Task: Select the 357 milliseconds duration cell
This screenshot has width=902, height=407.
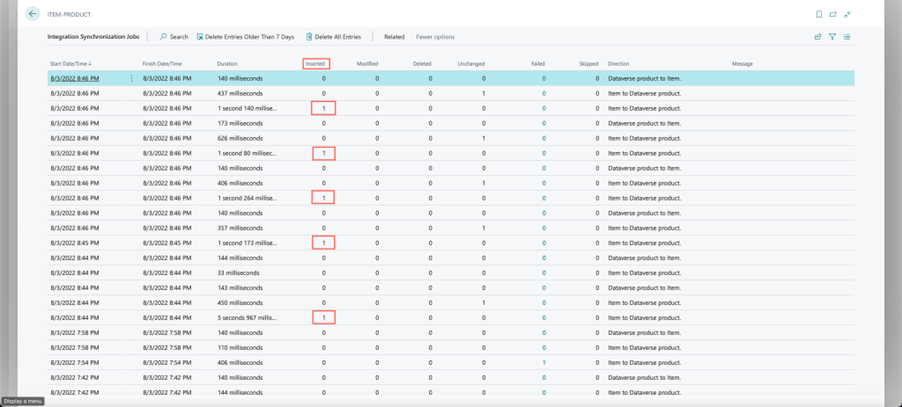Action: (x=240, y=228)
